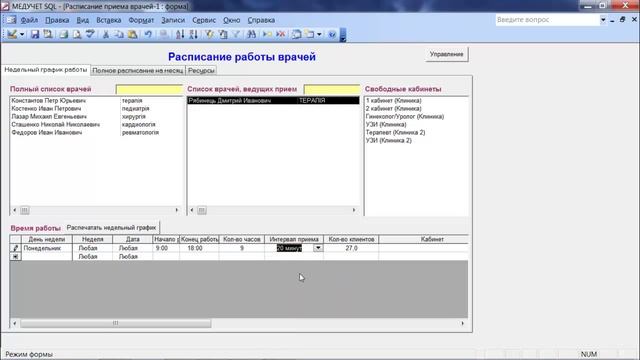640x360 pixels.
Task: Sort ascending with the A-Z icon
Action: 180,34
